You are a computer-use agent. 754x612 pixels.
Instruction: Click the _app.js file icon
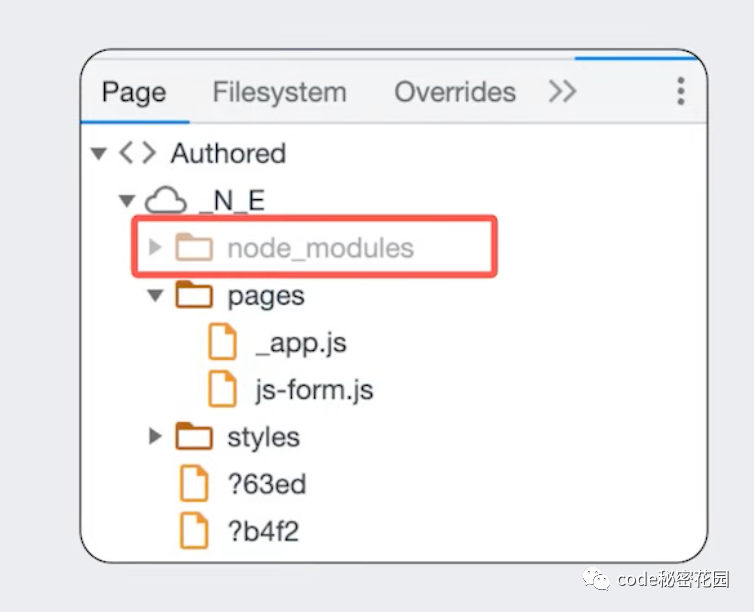(x=222, y=342)
